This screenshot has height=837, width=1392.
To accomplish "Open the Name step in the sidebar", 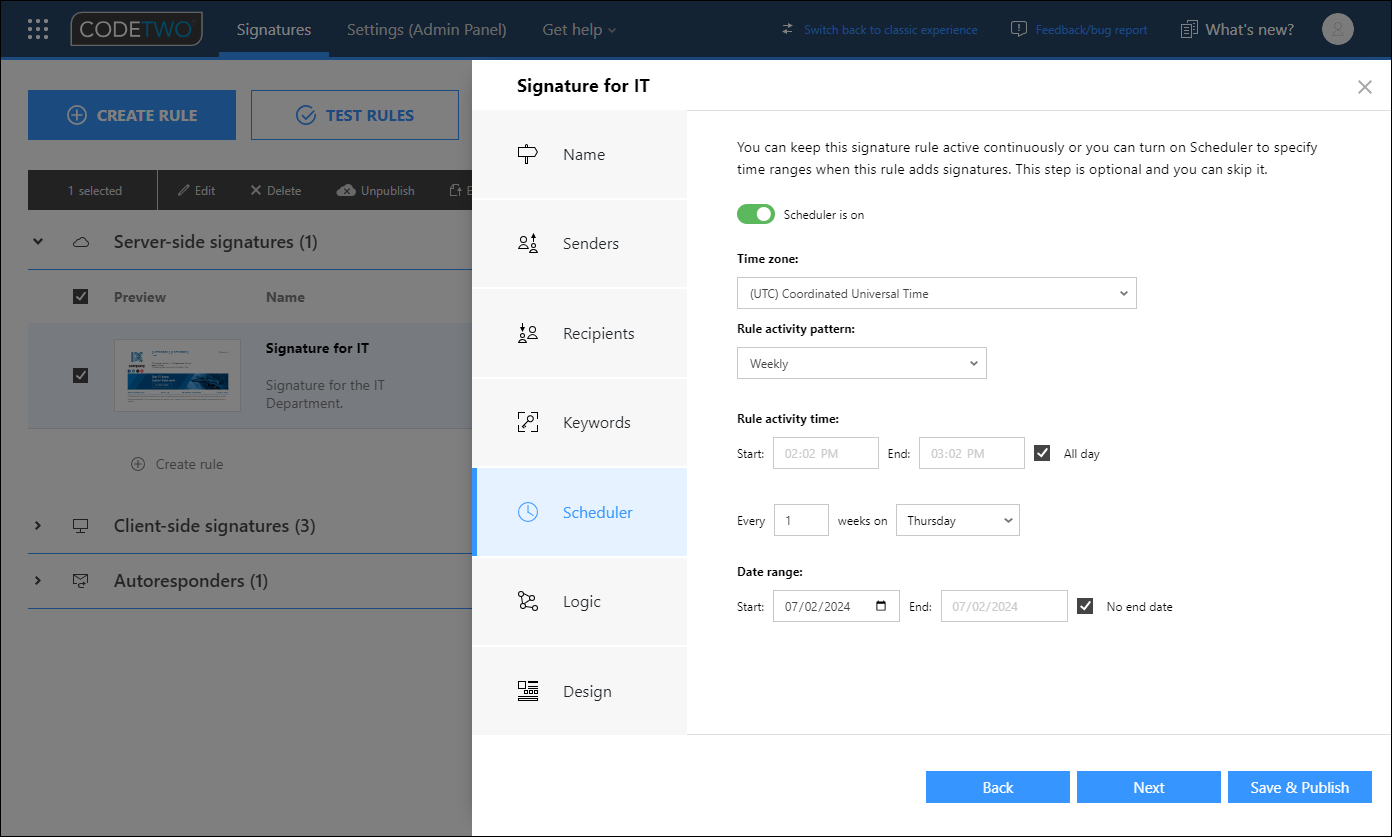I will (x=527, y=154).
